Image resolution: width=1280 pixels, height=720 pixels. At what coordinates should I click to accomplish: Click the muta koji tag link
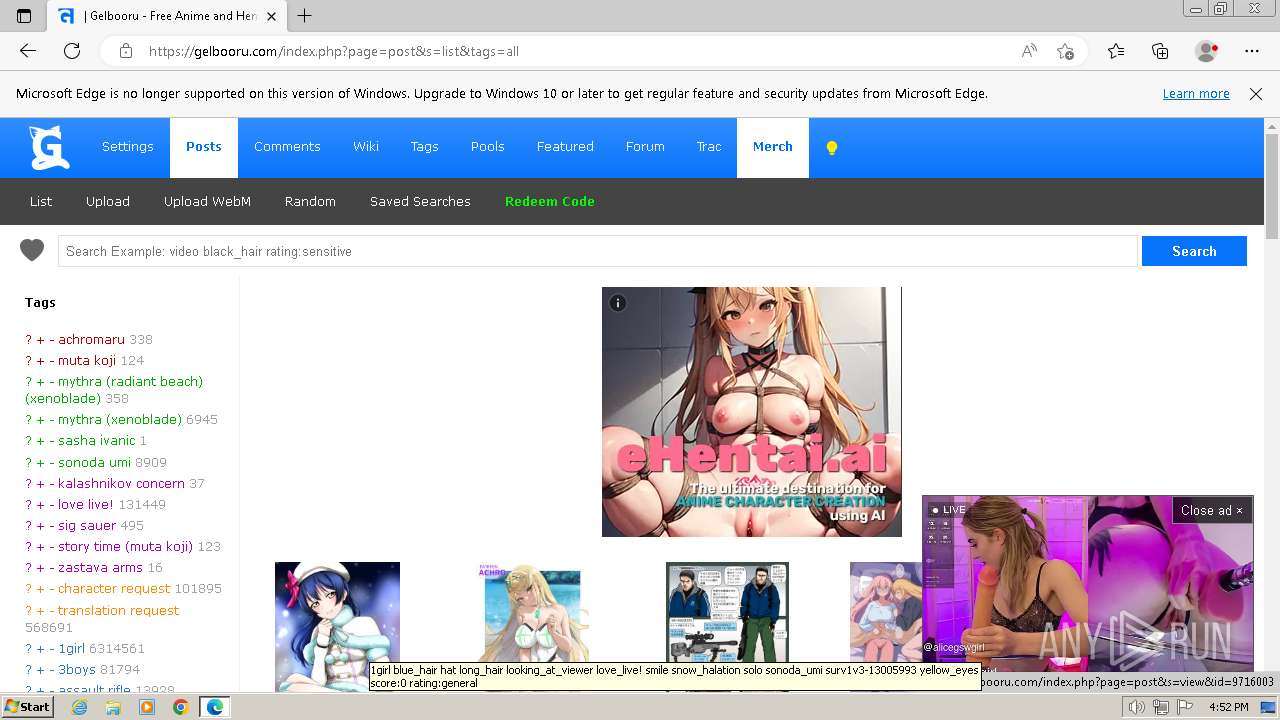pos(87,360)
